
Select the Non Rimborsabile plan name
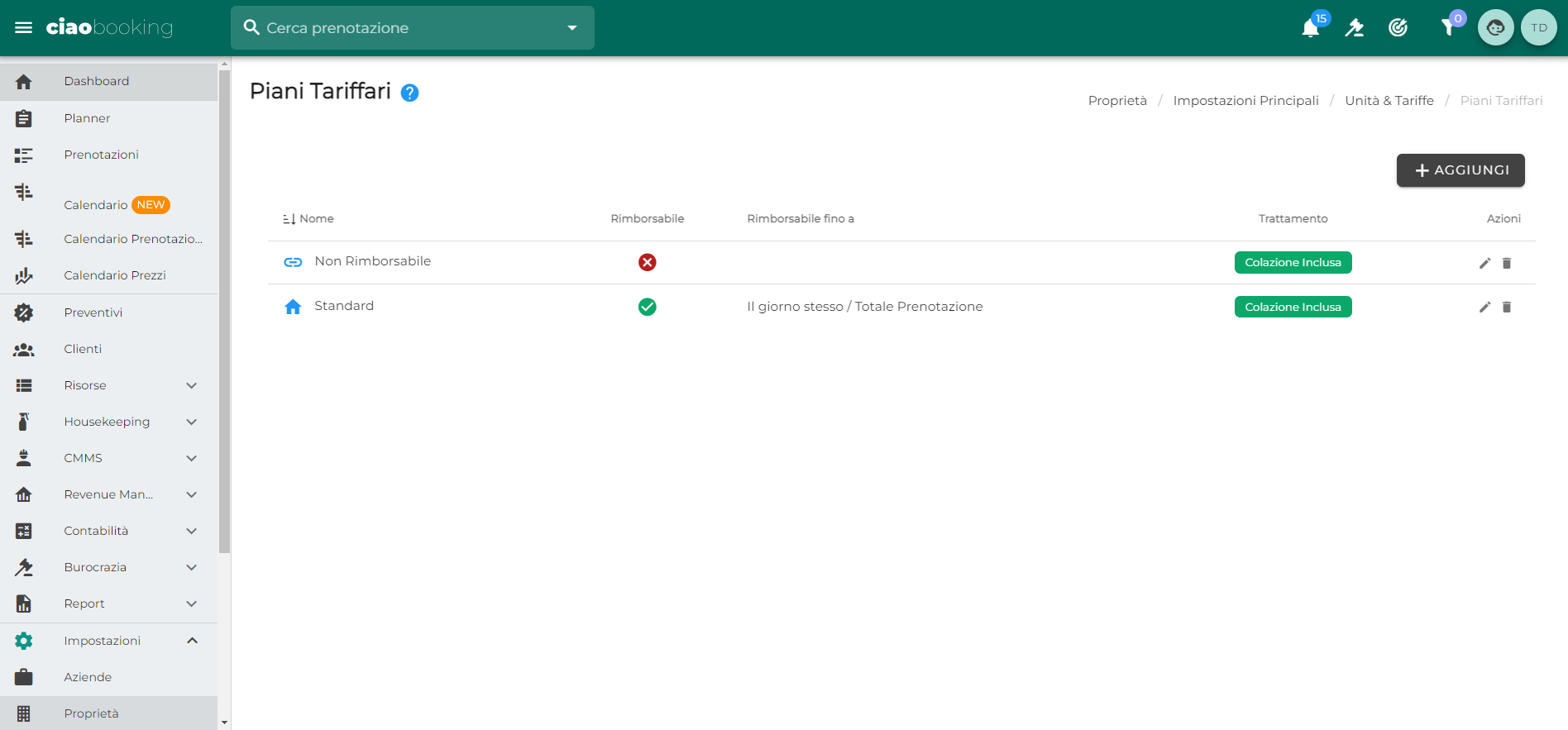(x=372, y=261)
